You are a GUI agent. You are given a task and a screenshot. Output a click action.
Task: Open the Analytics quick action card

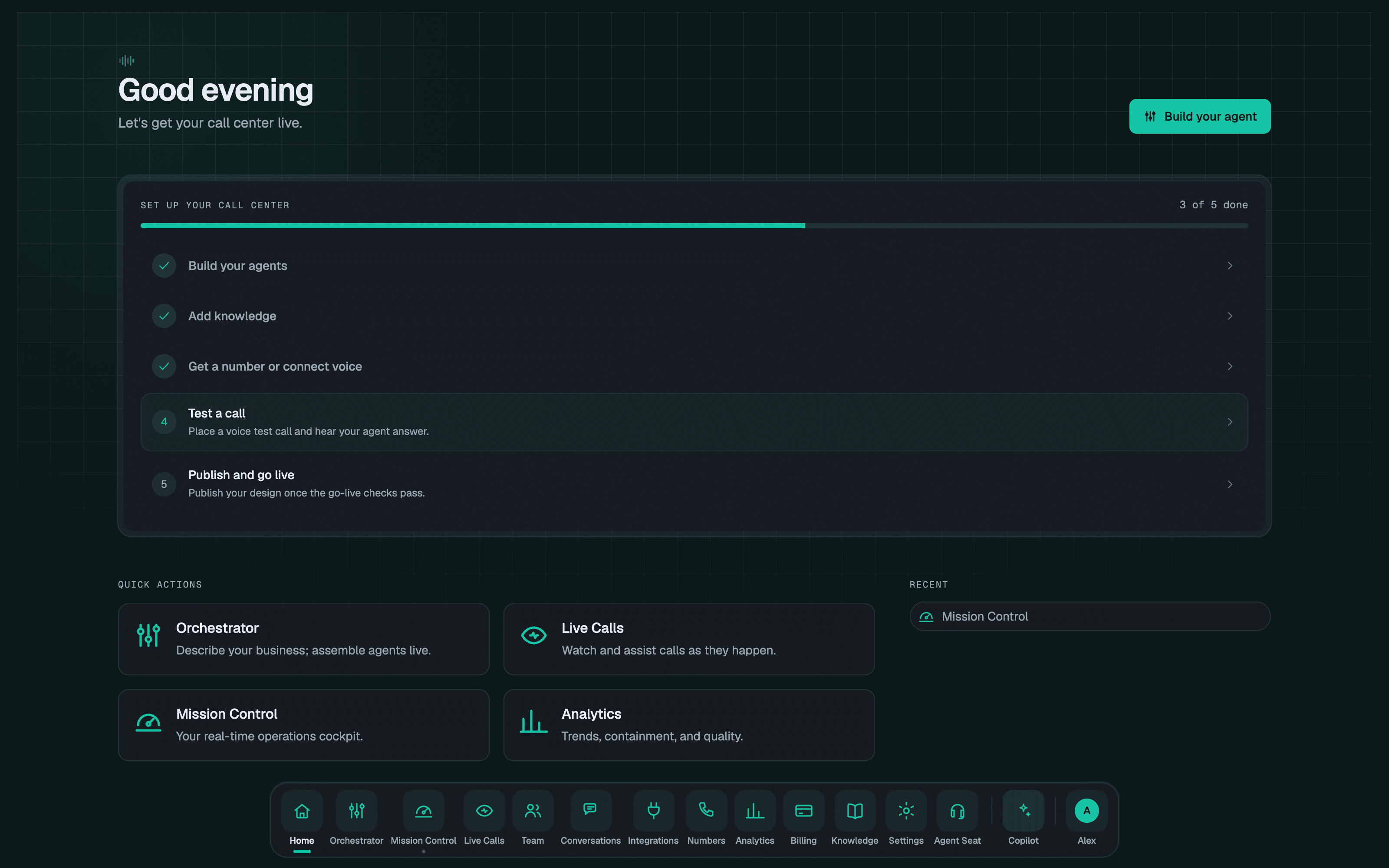(x=689, y=725)
